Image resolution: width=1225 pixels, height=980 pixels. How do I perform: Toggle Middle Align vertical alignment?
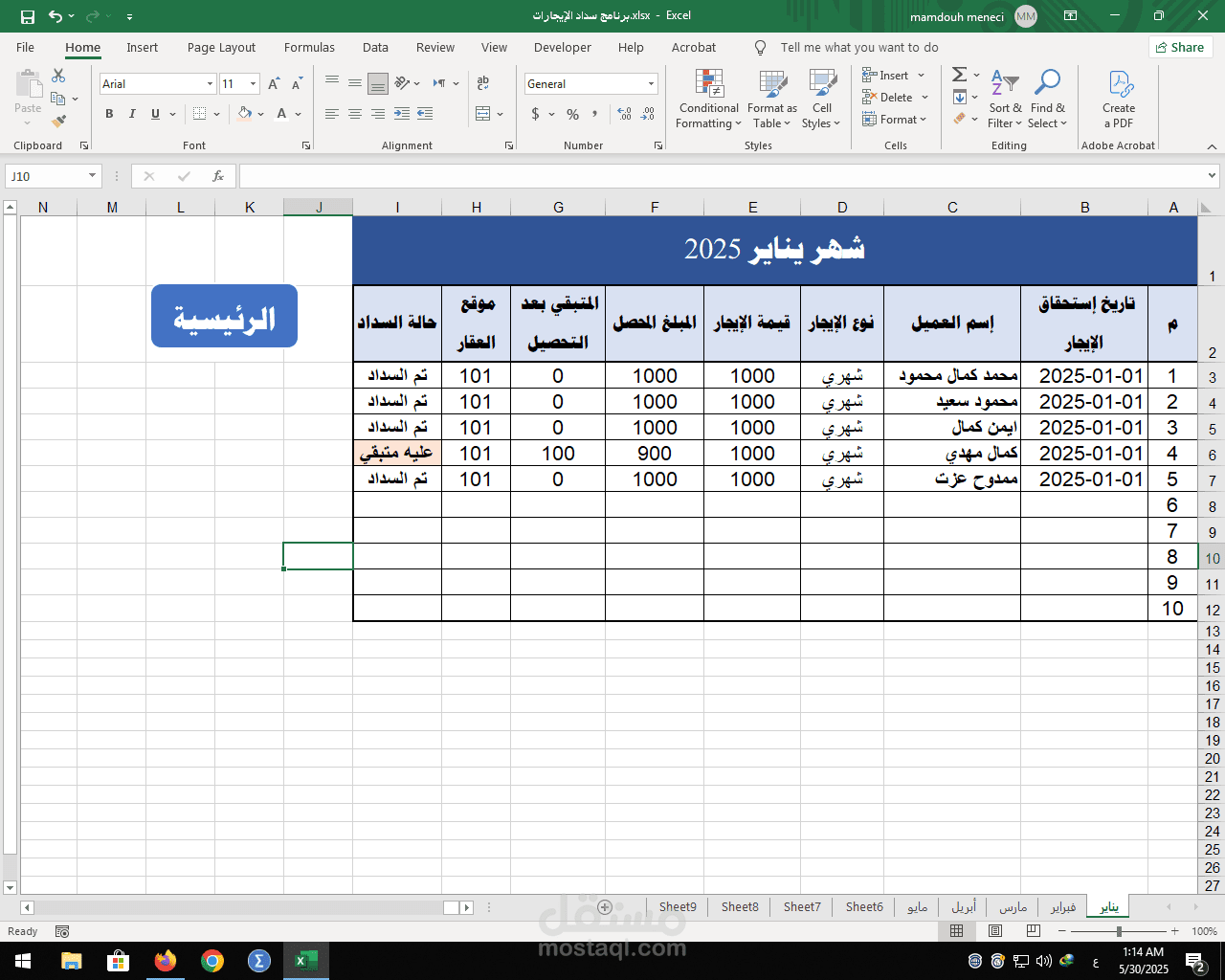tap(355, 84)
